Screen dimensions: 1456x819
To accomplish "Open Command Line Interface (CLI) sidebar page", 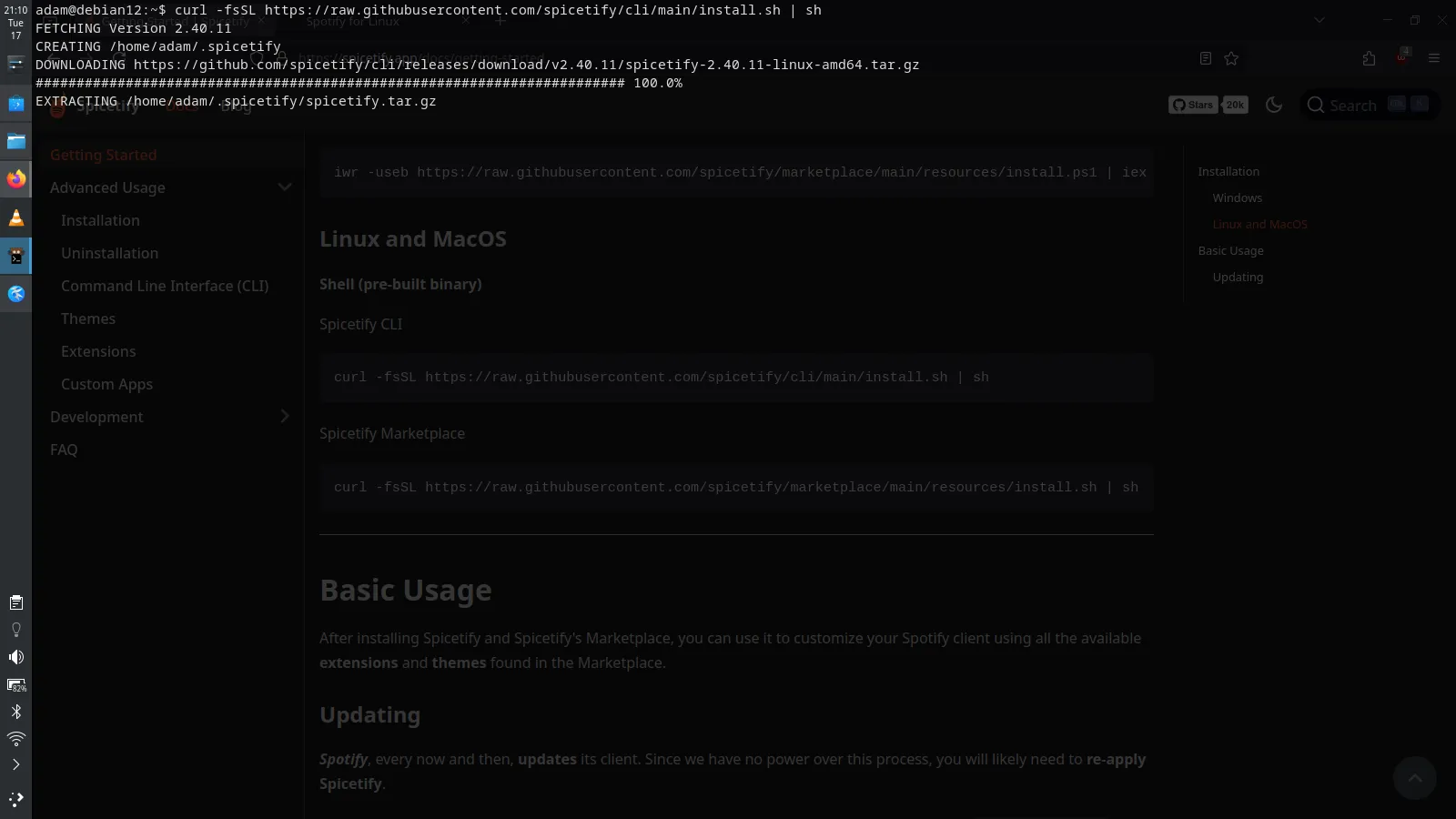I will [x=165, y=286].
